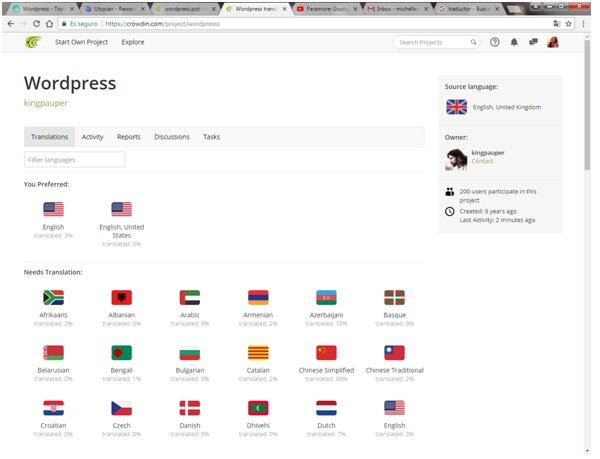This screenshot has width=600, height=459.
Task: Select the Belarusian flag
Action: point(54,353)
